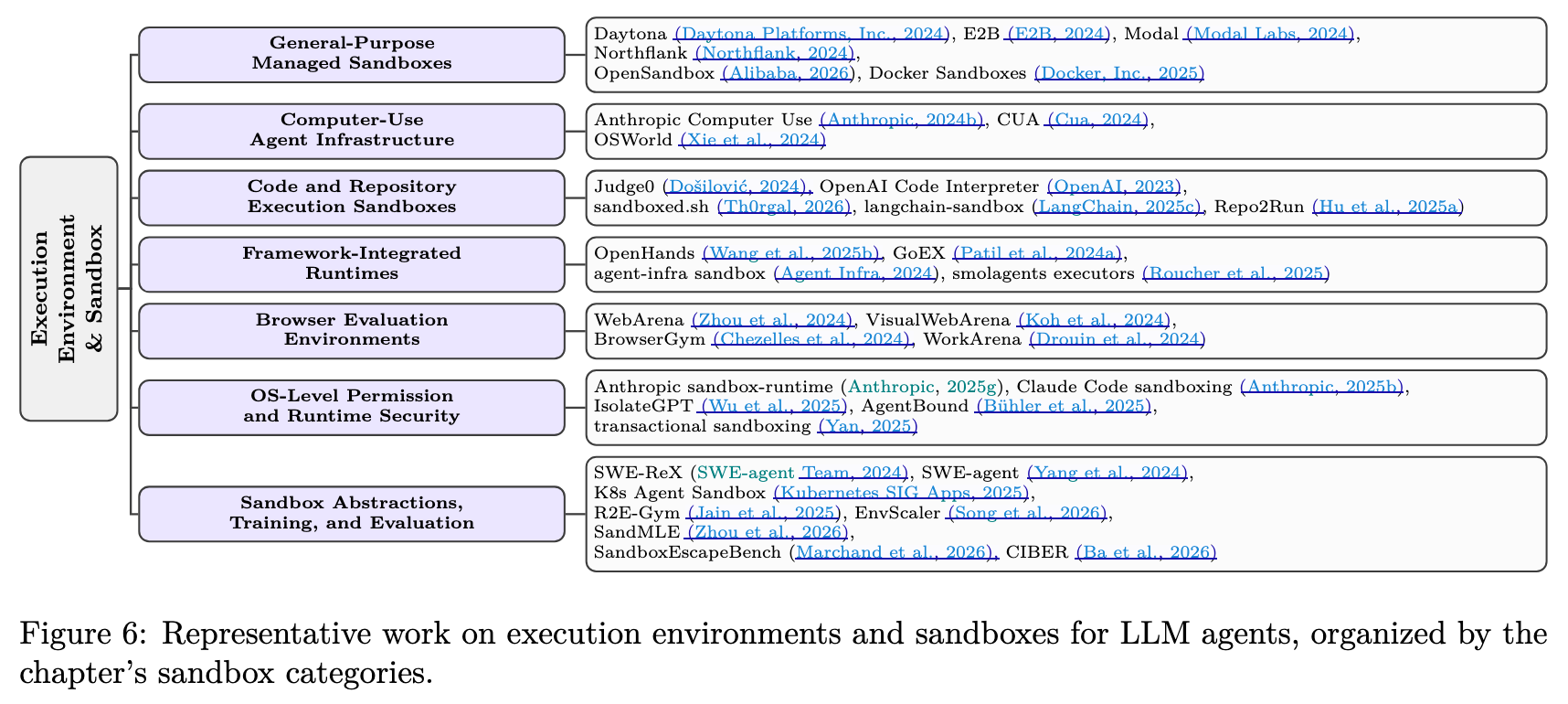This screenshot has height=704, width=1568.
Task: Select the SandboxEscapeBench text
Action: (687, 552)
